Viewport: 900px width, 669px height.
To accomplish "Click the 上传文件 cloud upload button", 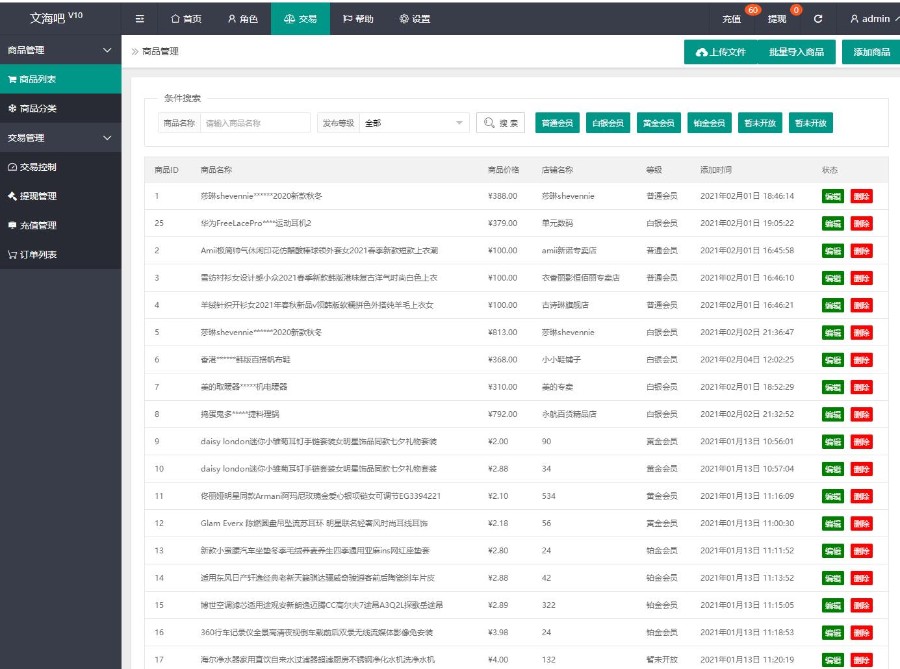I will coord(720,52).
